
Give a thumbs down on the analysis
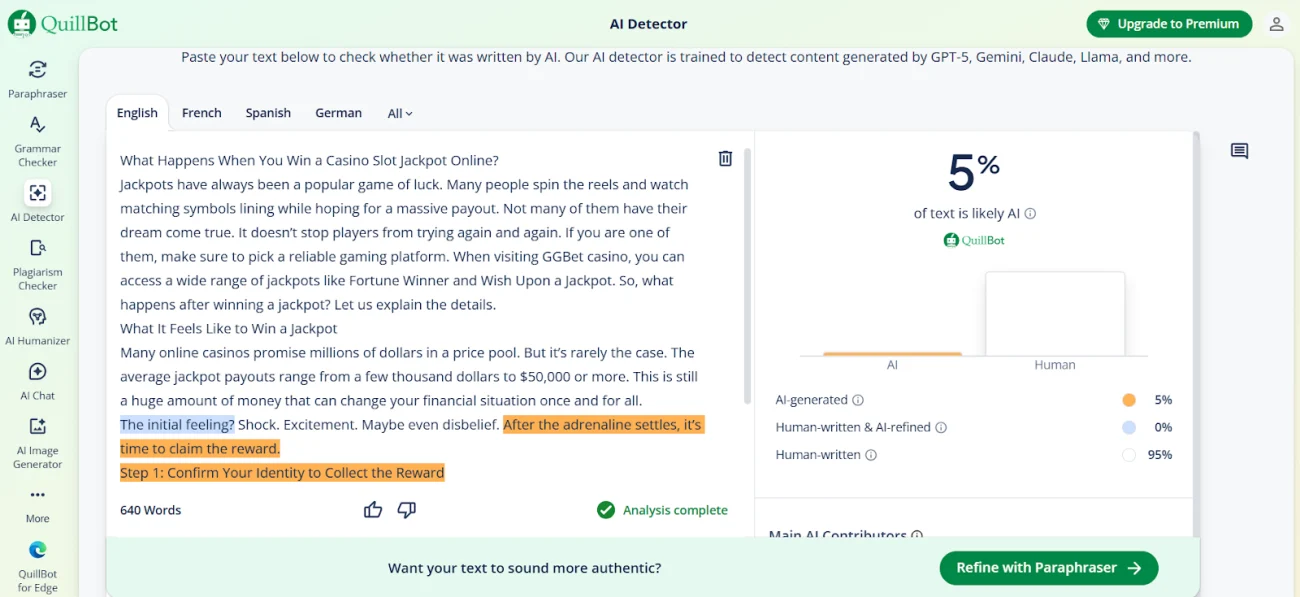(x=406, y=510)
